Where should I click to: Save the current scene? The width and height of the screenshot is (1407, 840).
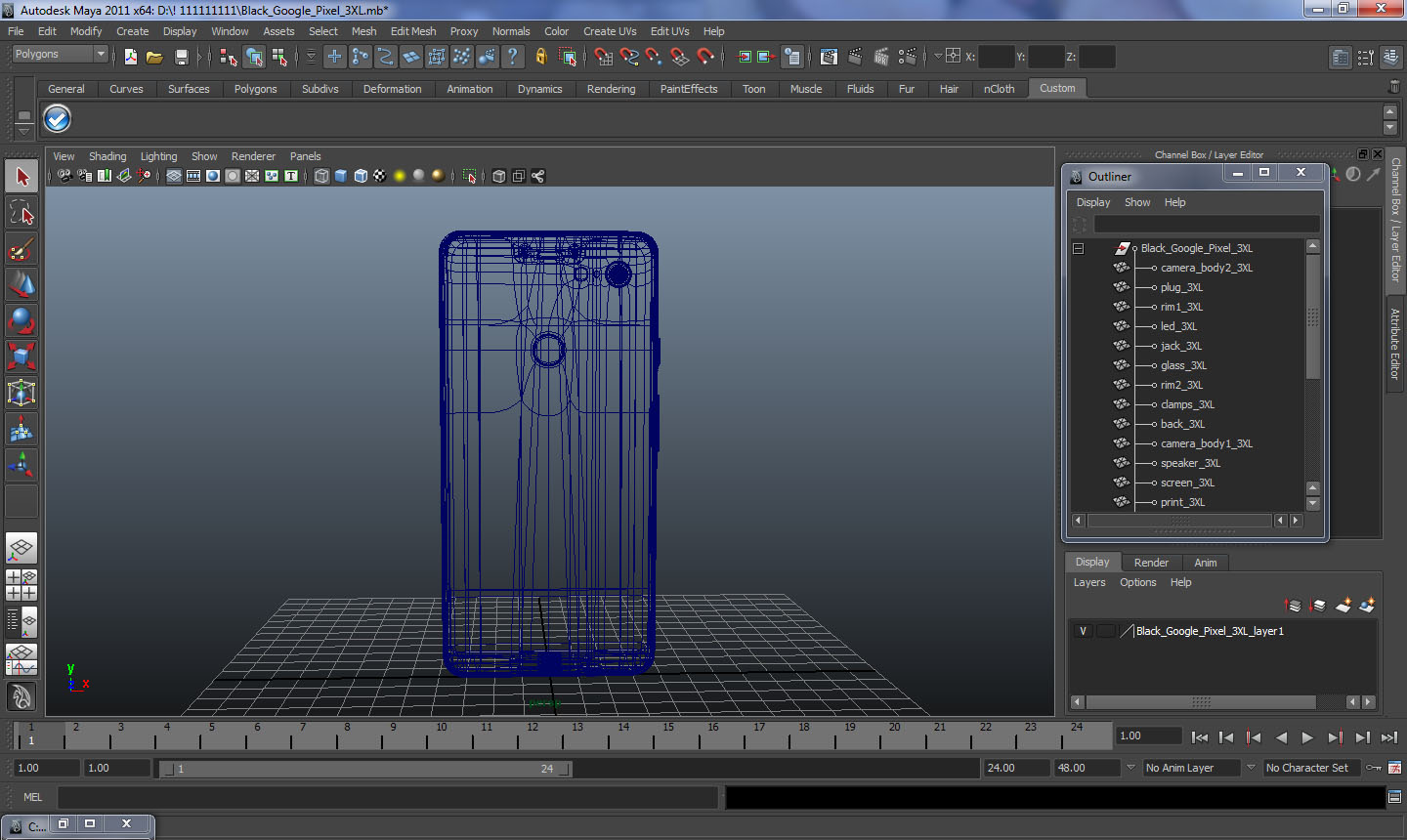[181, 57]
